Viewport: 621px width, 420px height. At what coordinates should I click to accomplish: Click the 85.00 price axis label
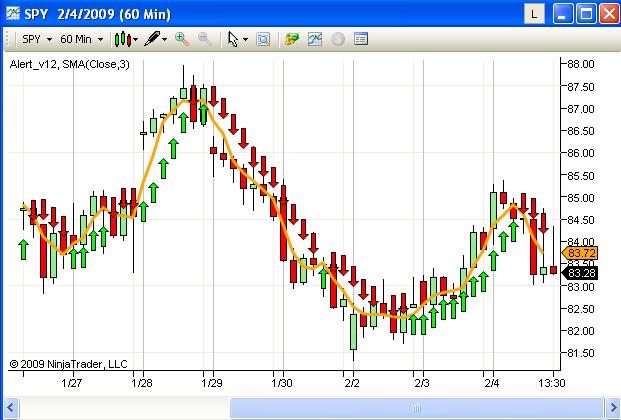click(x=581, y=197)
